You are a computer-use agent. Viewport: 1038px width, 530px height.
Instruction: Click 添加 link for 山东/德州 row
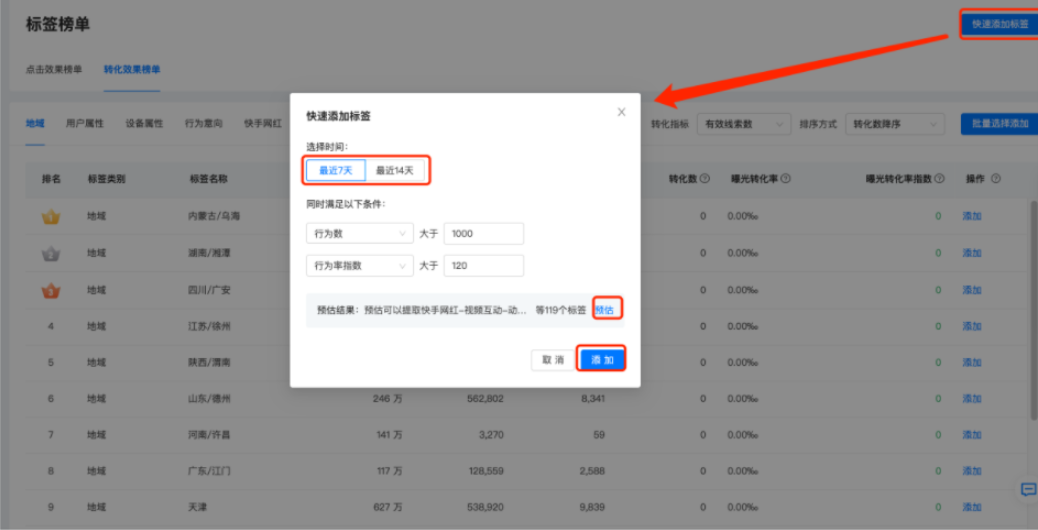point(972,399)
